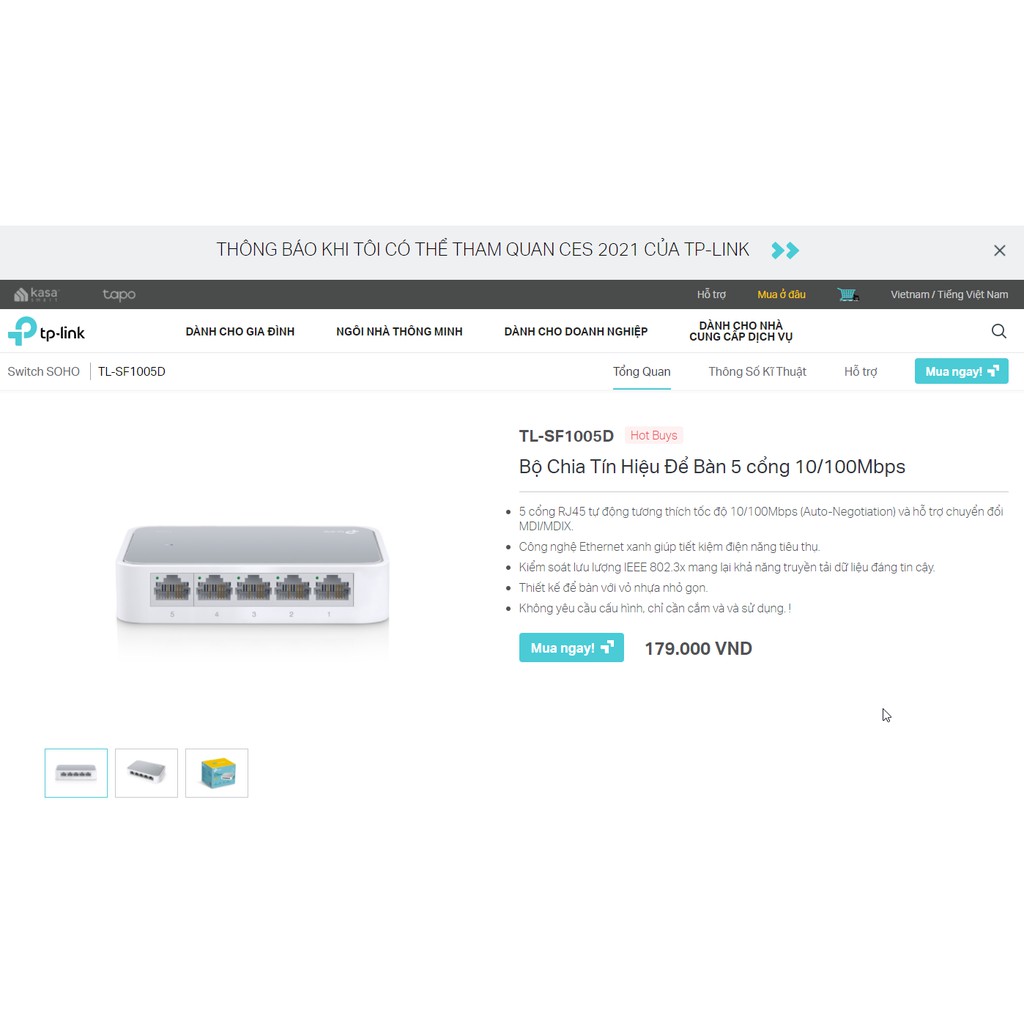
Task: Select the Tổng Quan tab
Action: tap(641, 372)
